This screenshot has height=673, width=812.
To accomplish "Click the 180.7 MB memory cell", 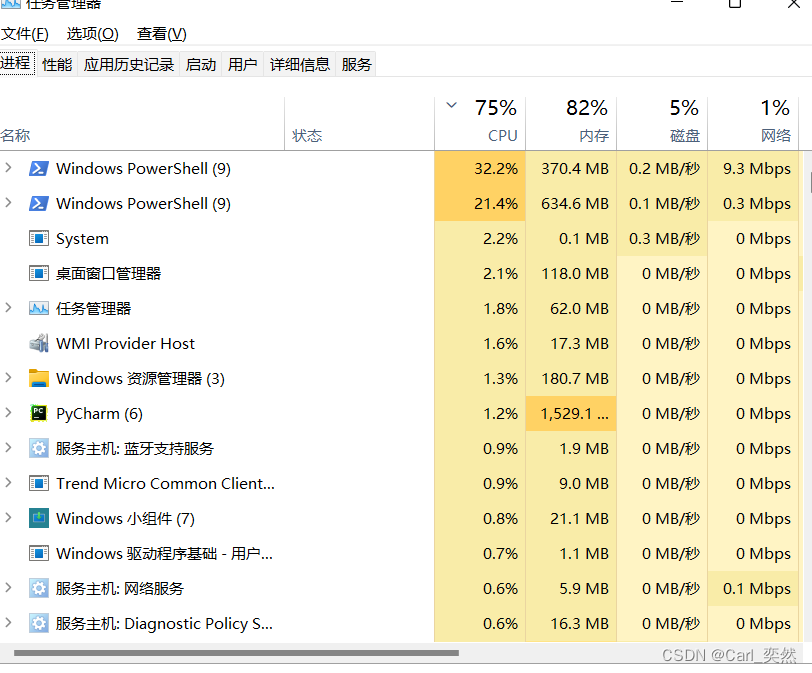I will tap(571, 378).
